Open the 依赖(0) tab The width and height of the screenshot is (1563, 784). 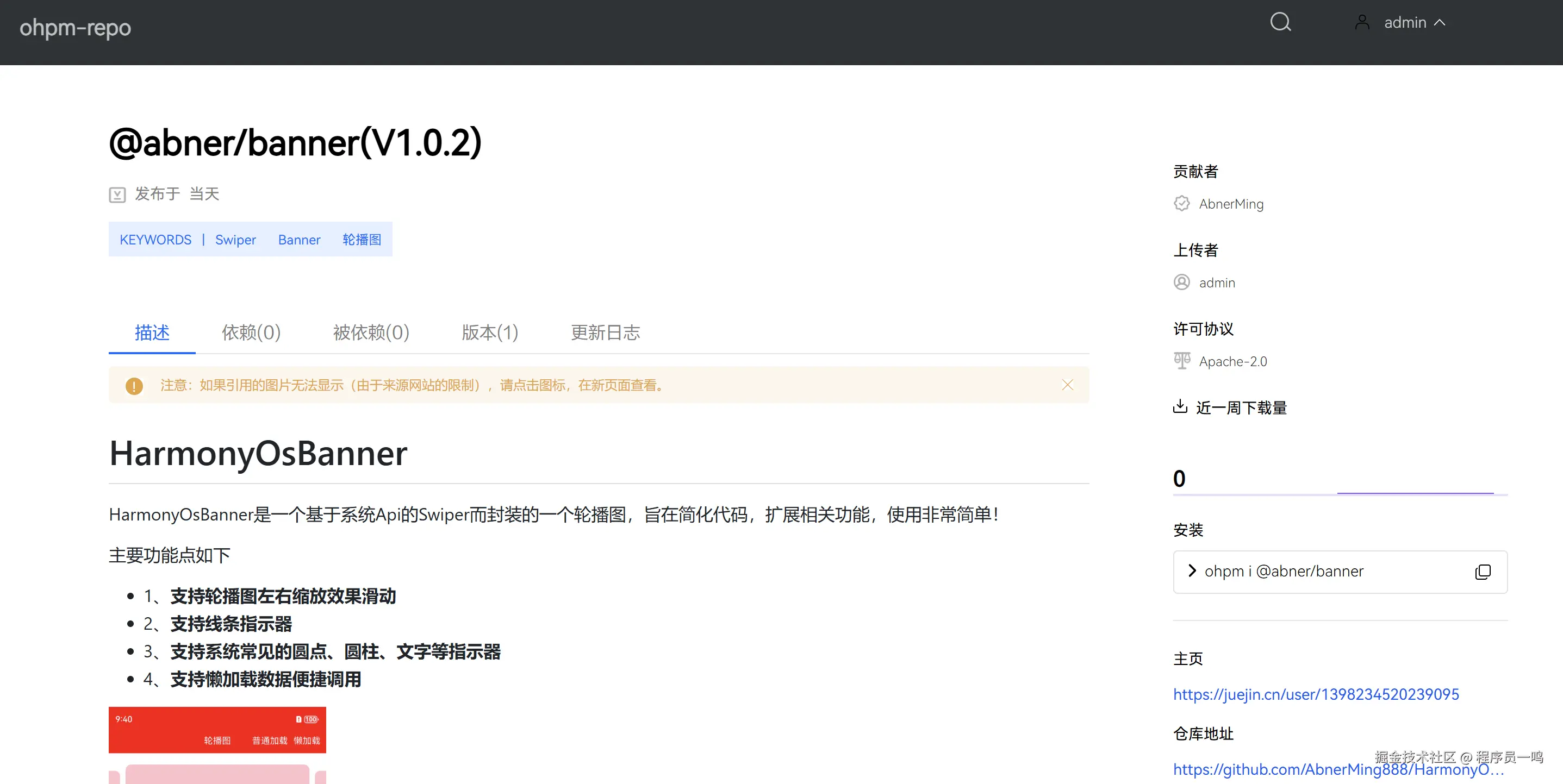point(251,333)
